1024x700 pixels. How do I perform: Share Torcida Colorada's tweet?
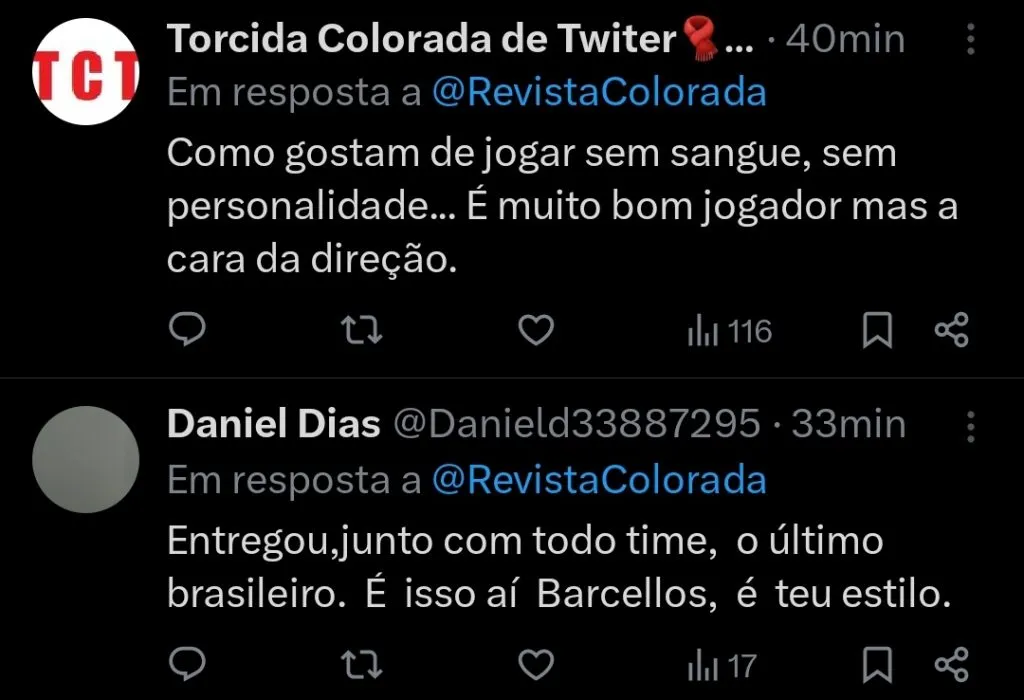pyautogui.click(x=950, y=328)
